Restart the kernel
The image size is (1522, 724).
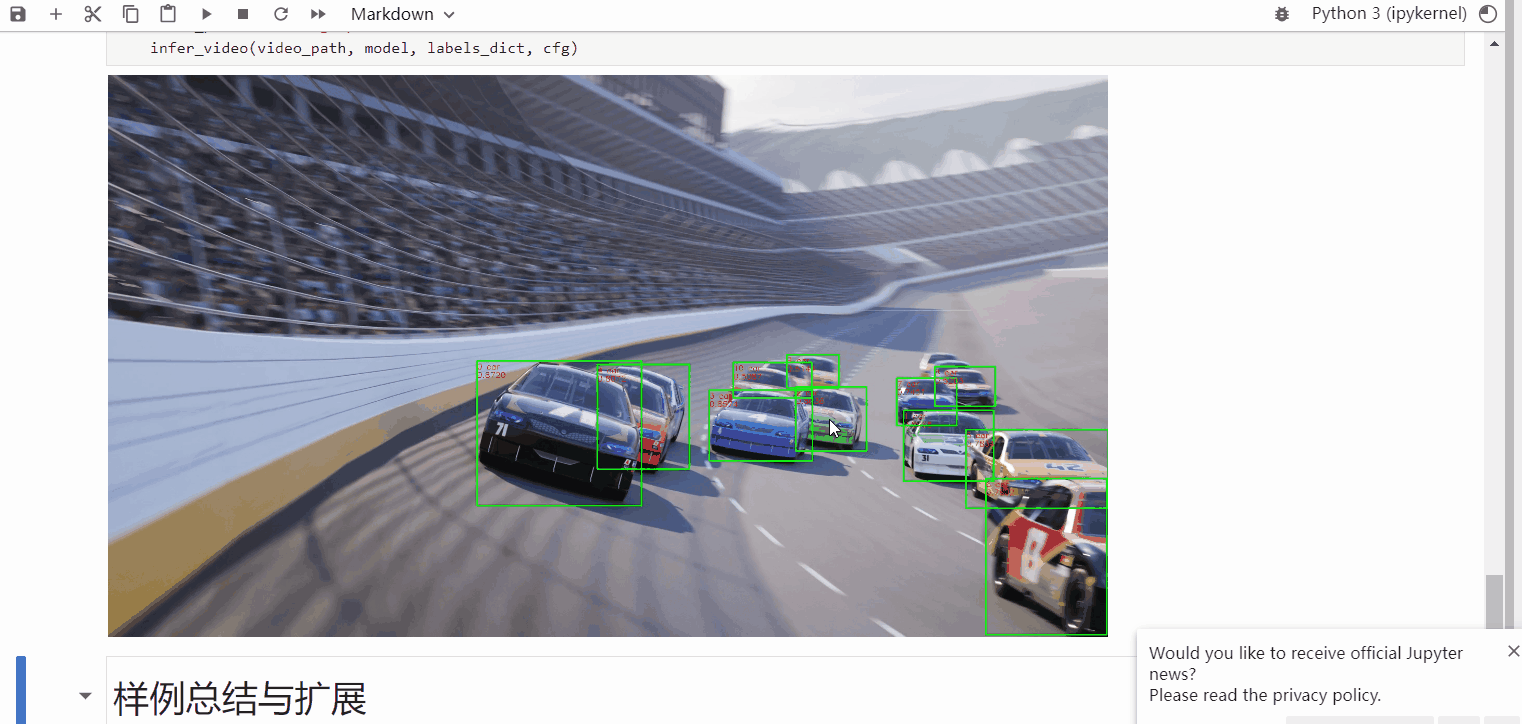pyautogui.click(x=281, y=14)
